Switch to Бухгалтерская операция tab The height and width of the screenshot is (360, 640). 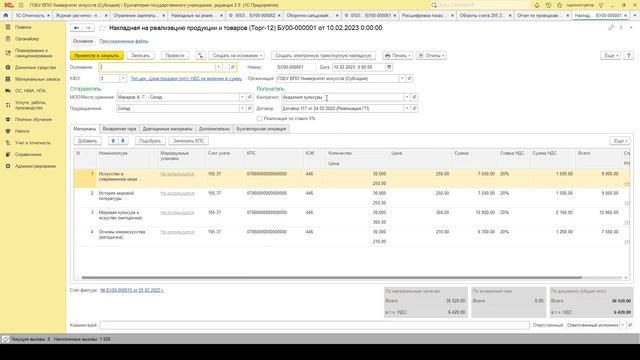[261, 129]
